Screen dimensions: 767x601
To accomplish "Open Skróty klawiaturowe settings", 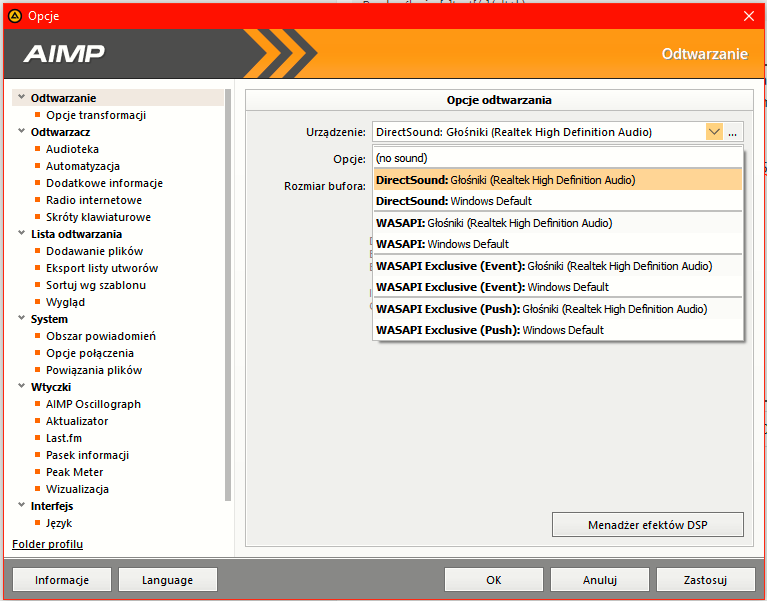I will coord(98,217).
